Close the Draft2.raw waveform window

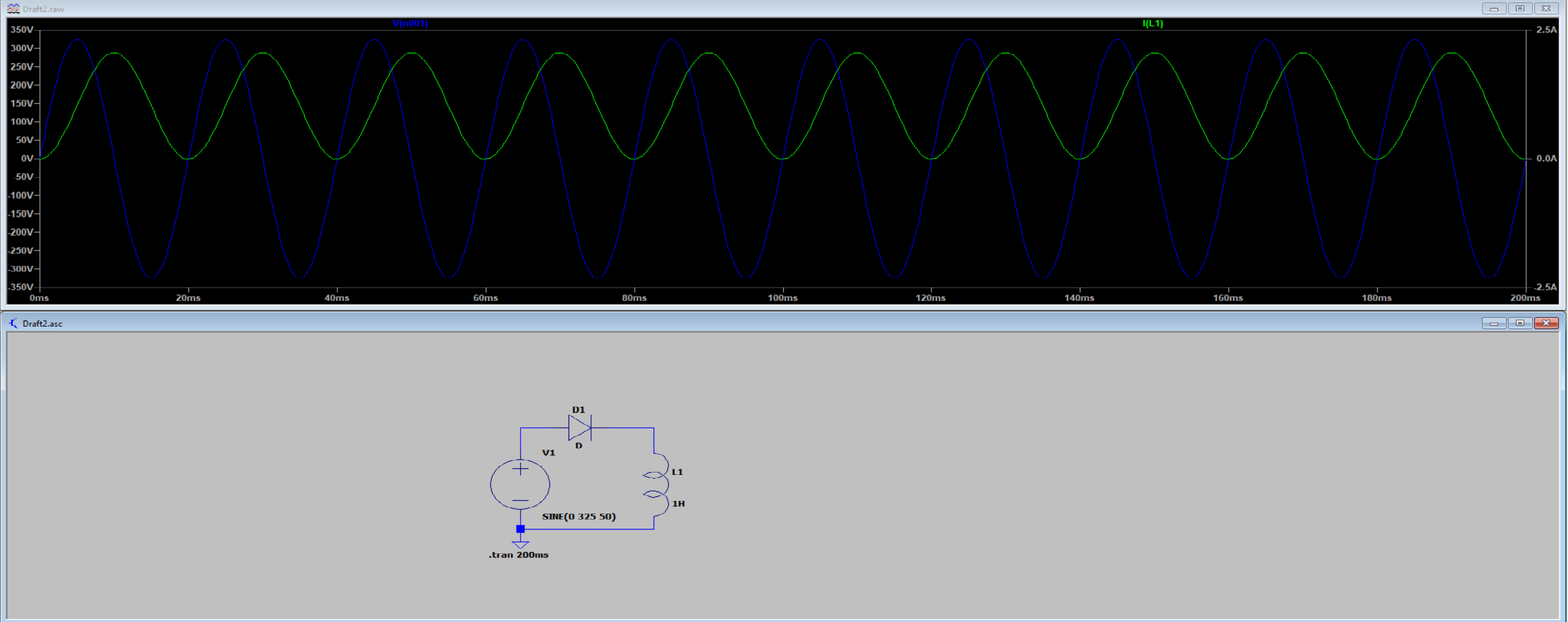pyautogui.click(x=1546, y=9)
